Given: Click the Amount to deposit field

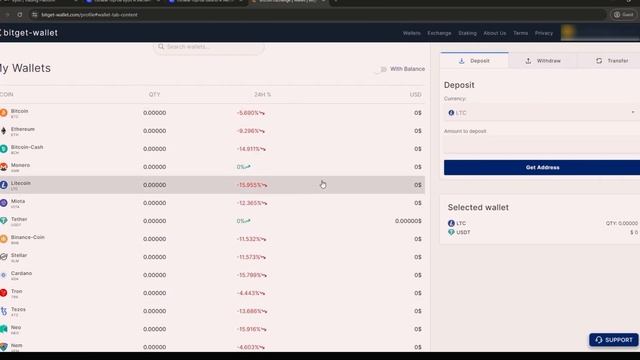Looking at the screenshot, I should click(542, 145).
